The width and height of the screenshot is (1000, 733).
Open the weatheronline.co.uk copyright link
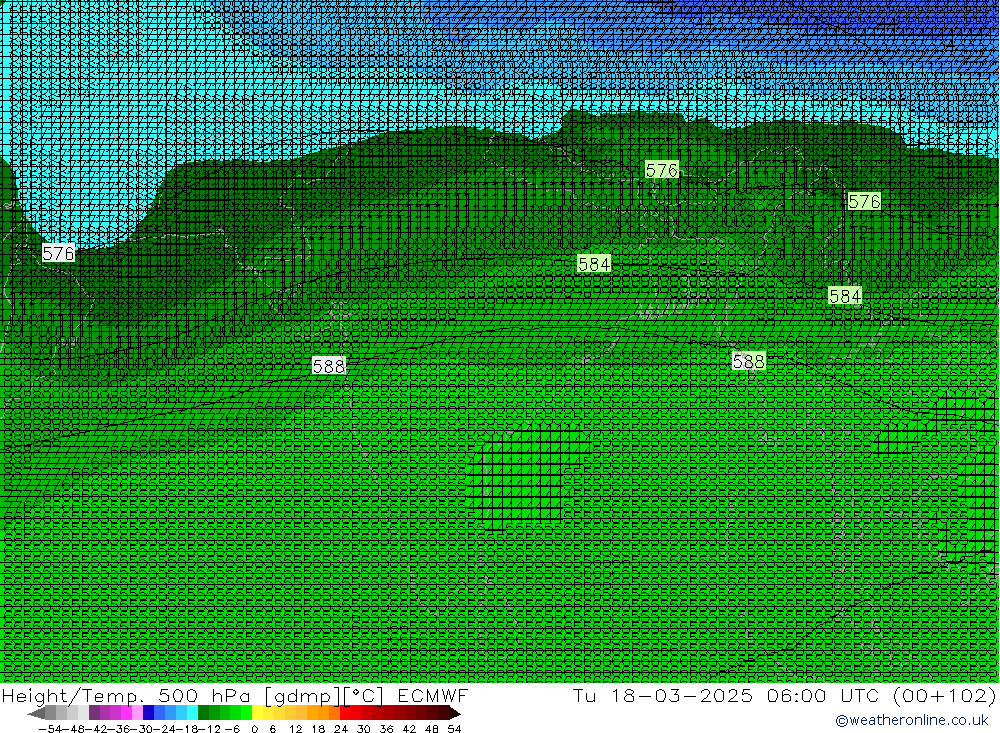(x=911, y=720)
